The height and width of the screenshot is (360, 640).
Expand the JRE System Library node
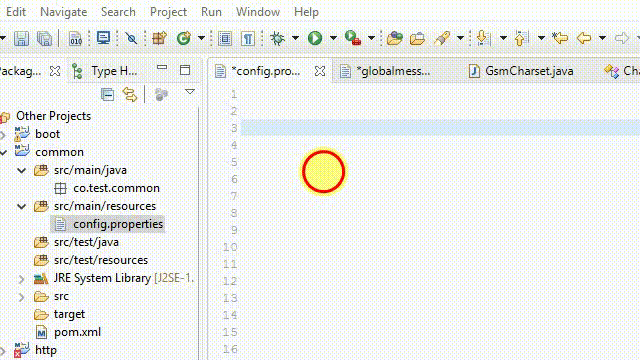(x=22, y=279)
